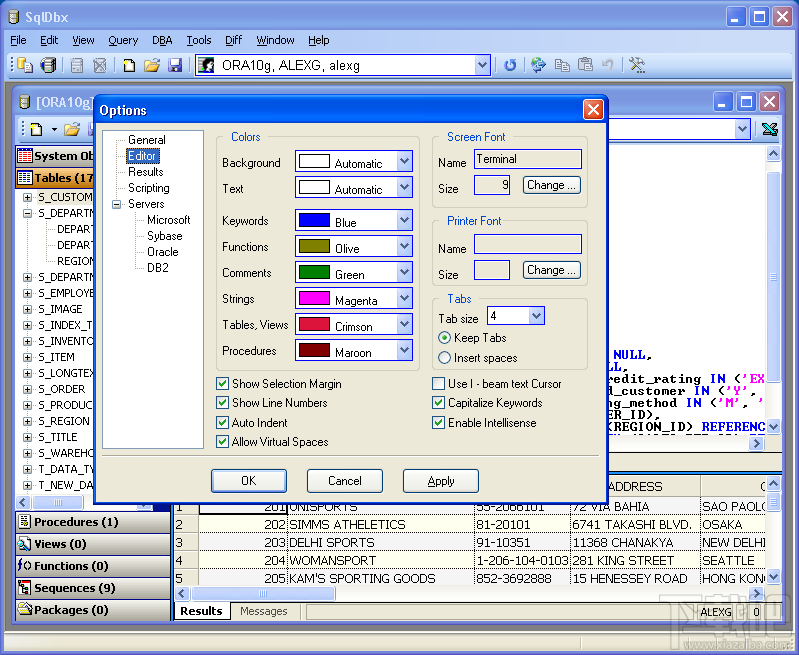
Task: Click the Apply button
Action: (x=440, y=481)
